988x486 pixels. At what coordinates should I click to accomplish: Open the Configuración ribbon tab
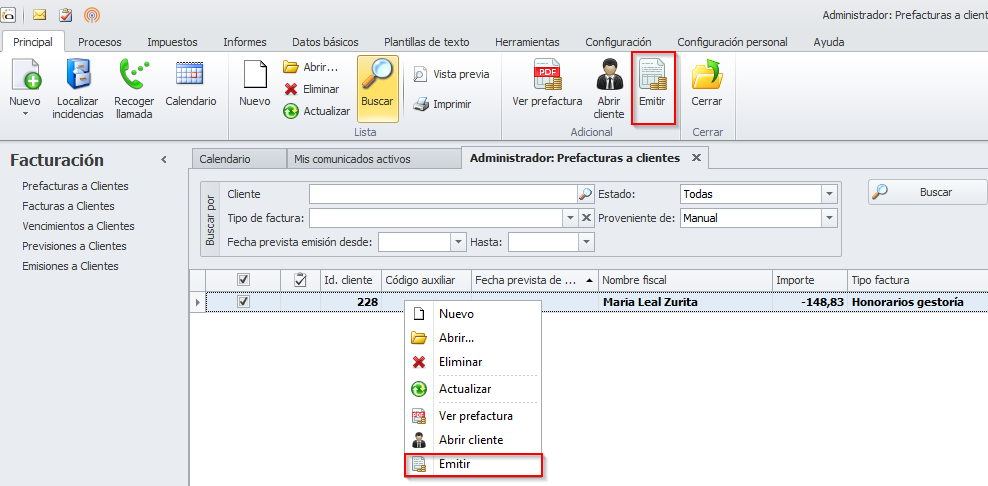[x=618, y=42]
